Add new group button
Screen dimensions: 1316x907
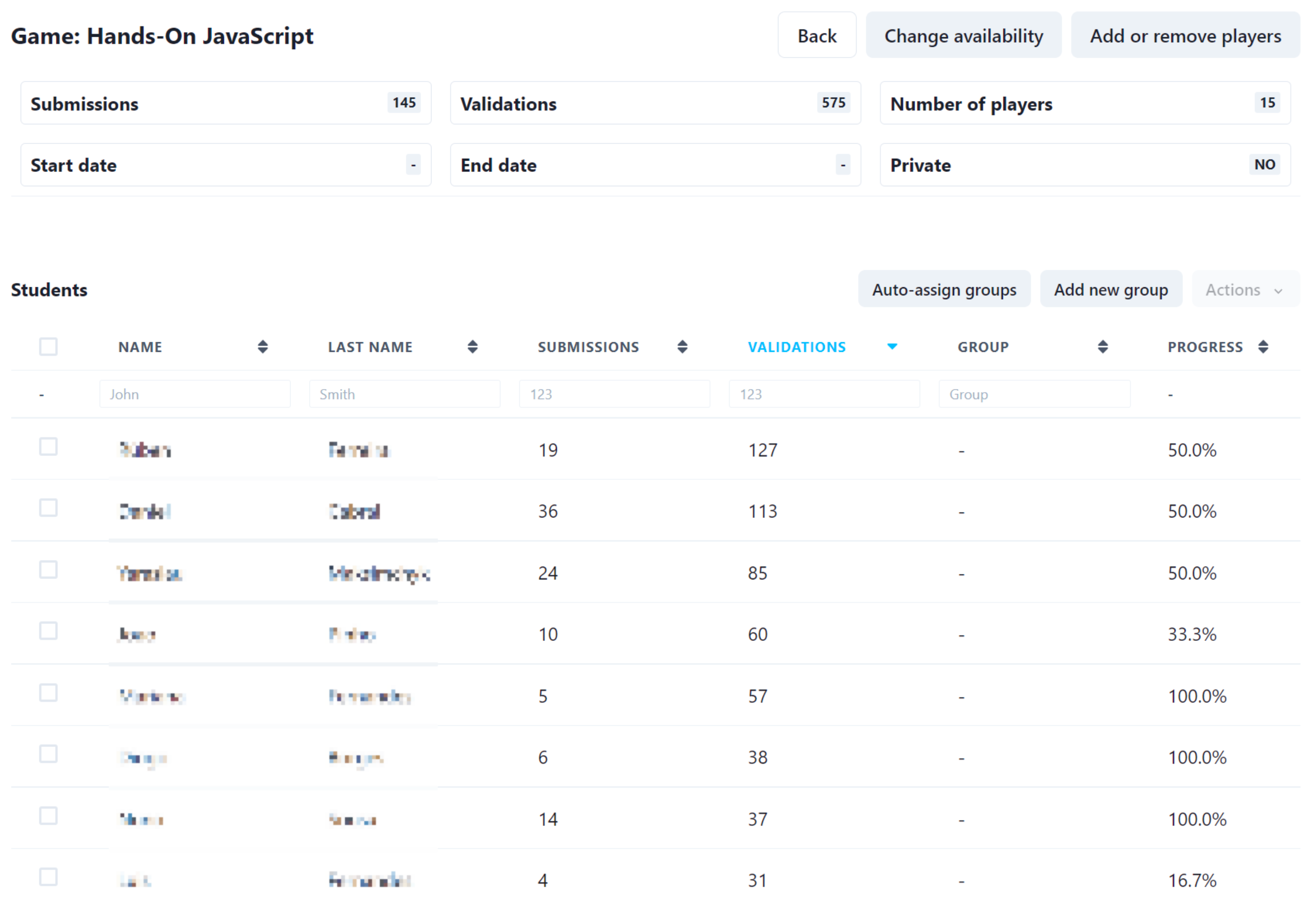tap(1111, 290)
